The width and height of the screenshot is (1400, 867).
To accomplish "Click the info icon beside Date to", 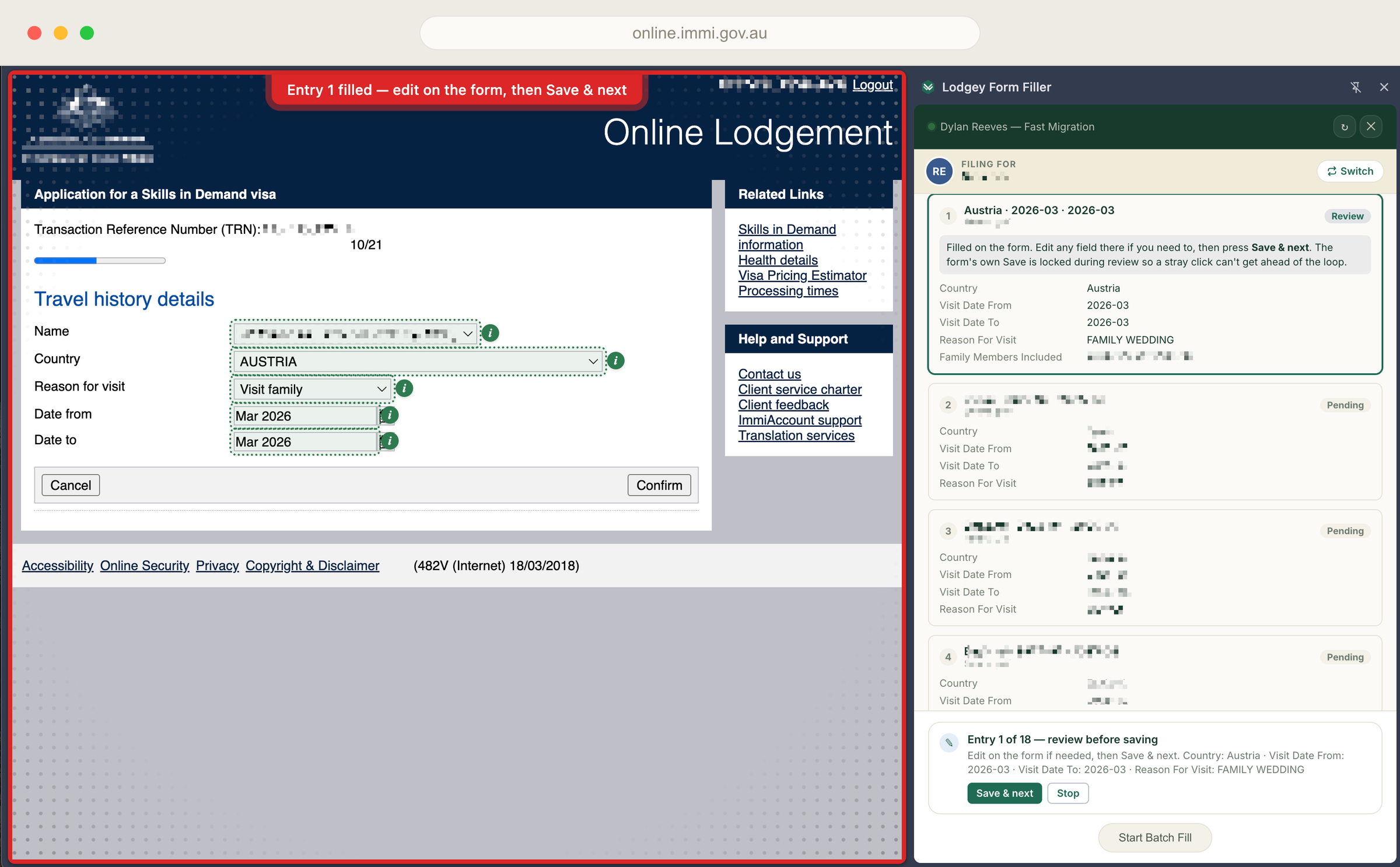I will pos(390,441).
